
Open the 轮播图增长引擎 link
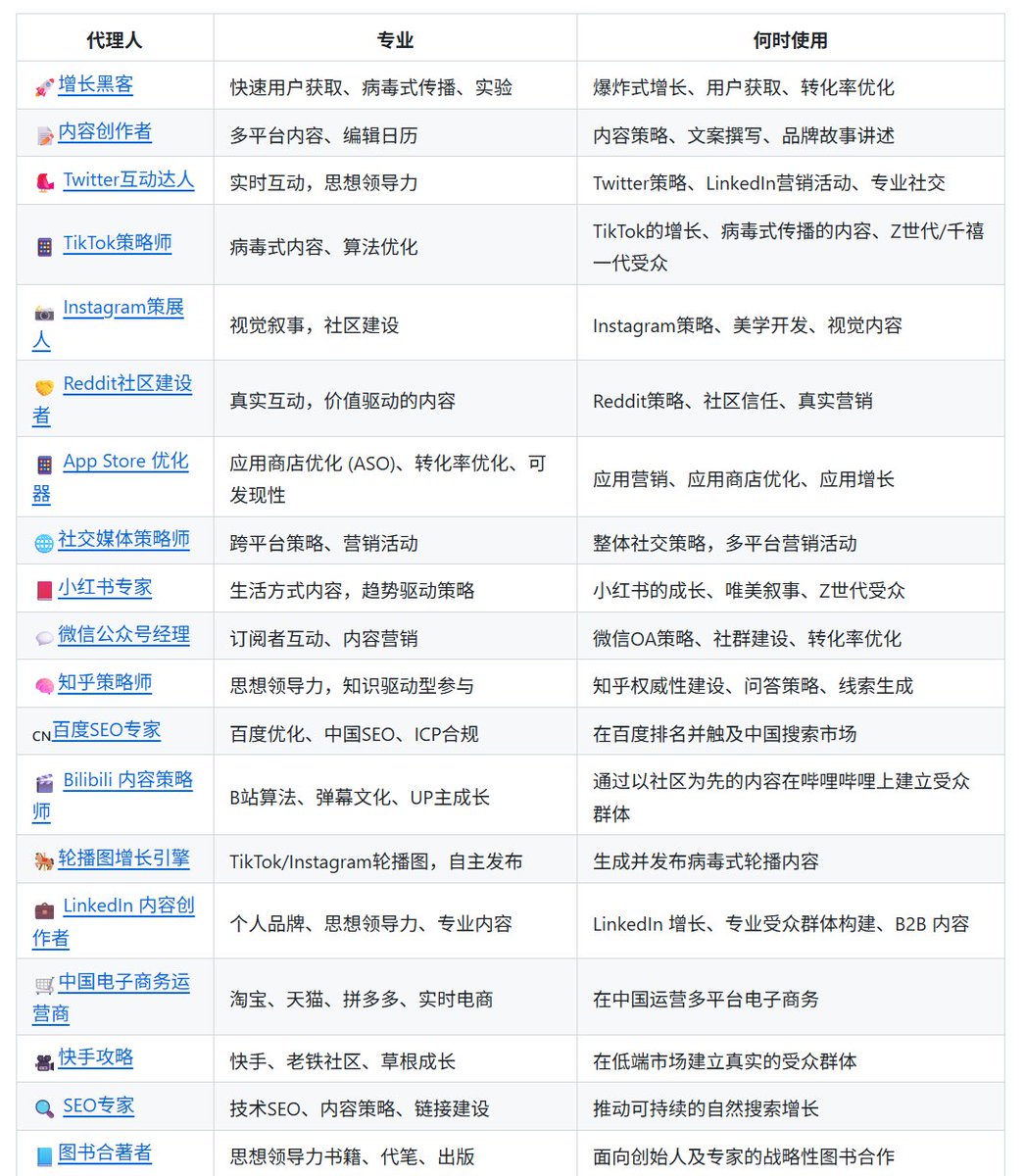coord(123,857)
